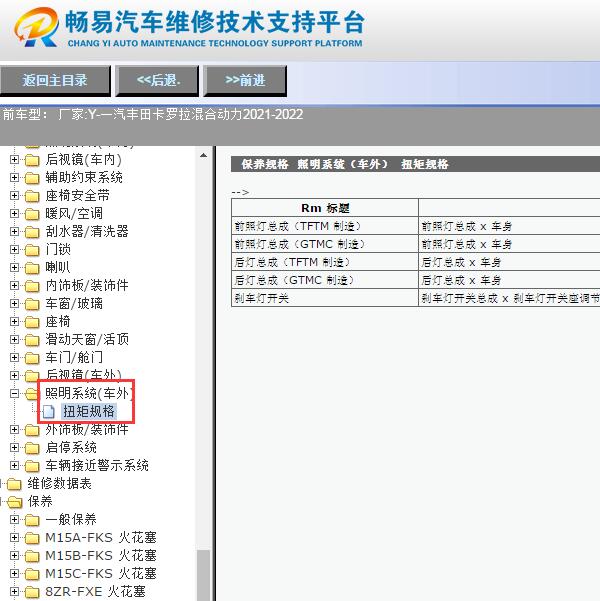This screenshot has height=601, width=600.
Task: Expand the 车门/舱门 node with plus box
Action: click(x=14, y=358)
